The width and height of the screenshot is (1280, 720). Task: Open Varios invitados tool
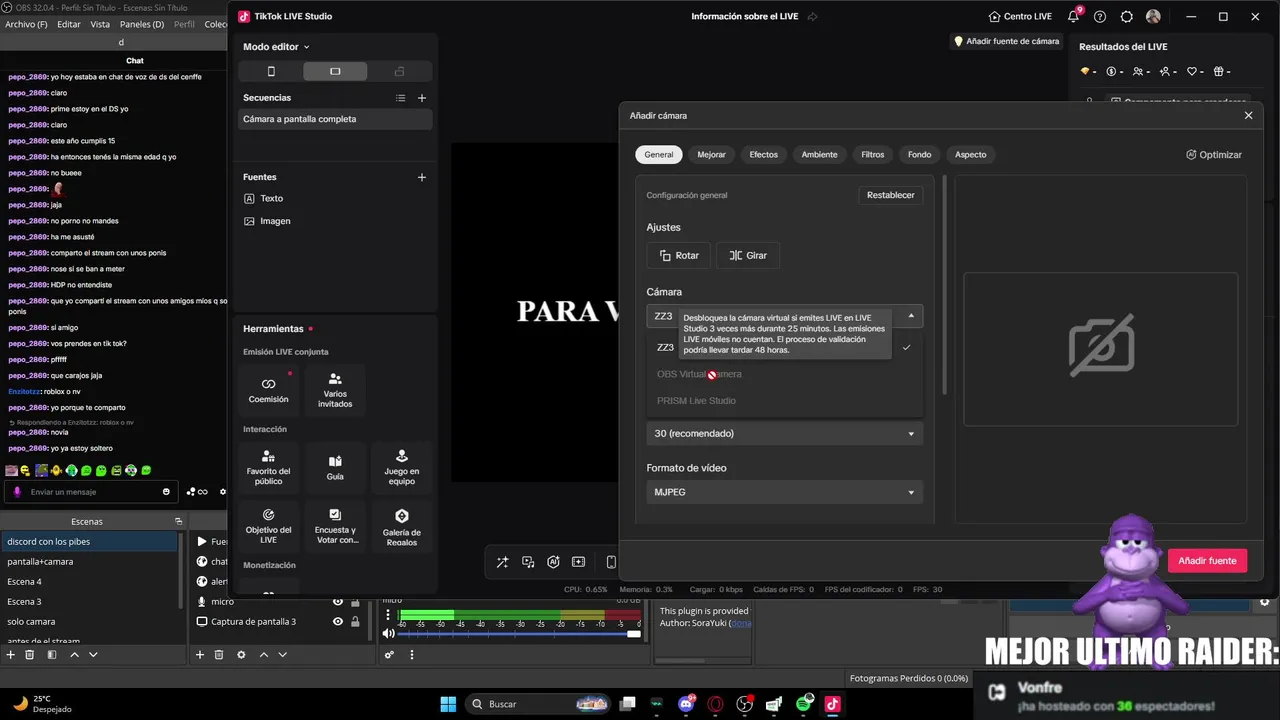coord(335,390)
